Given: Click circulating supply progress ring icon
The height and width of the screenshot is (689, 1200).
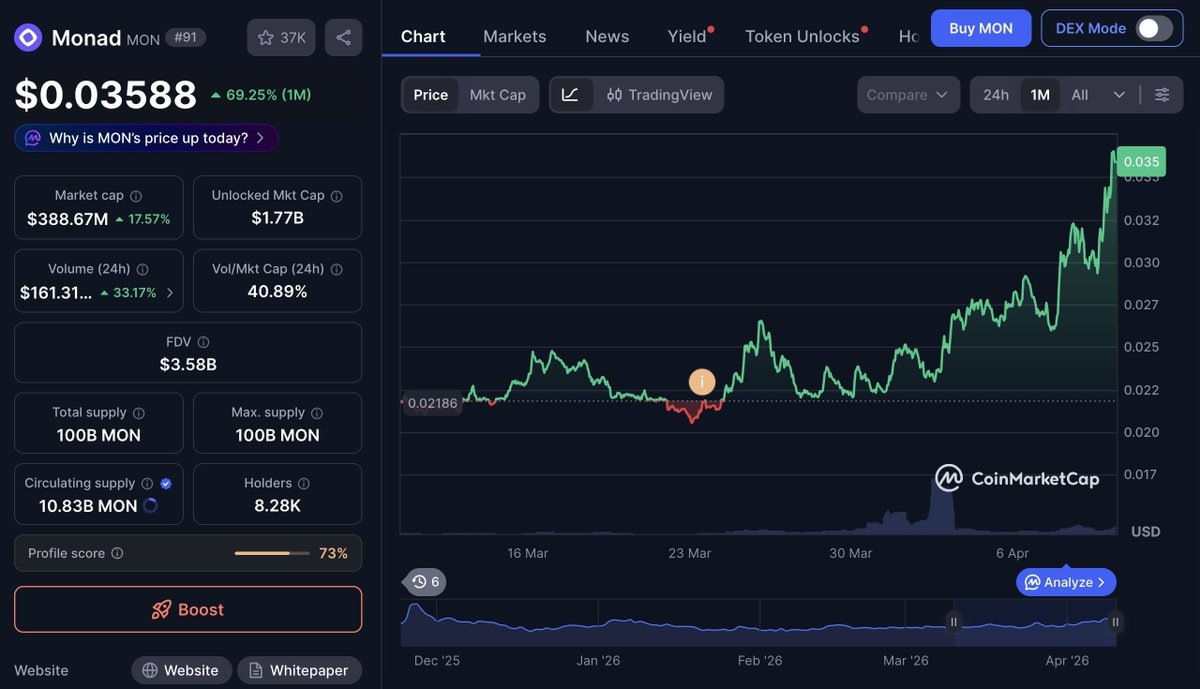Looking at the screenshot, I should (x=151, y=506).
